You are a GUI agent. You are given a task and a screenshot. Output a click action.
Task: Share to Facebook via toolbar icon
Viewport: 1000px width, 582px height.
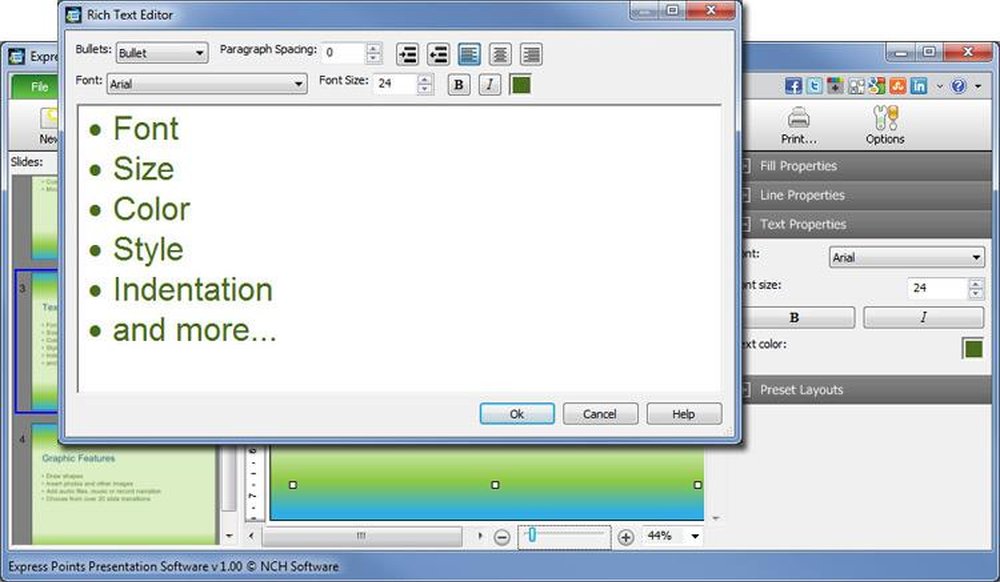pos(793,85)
